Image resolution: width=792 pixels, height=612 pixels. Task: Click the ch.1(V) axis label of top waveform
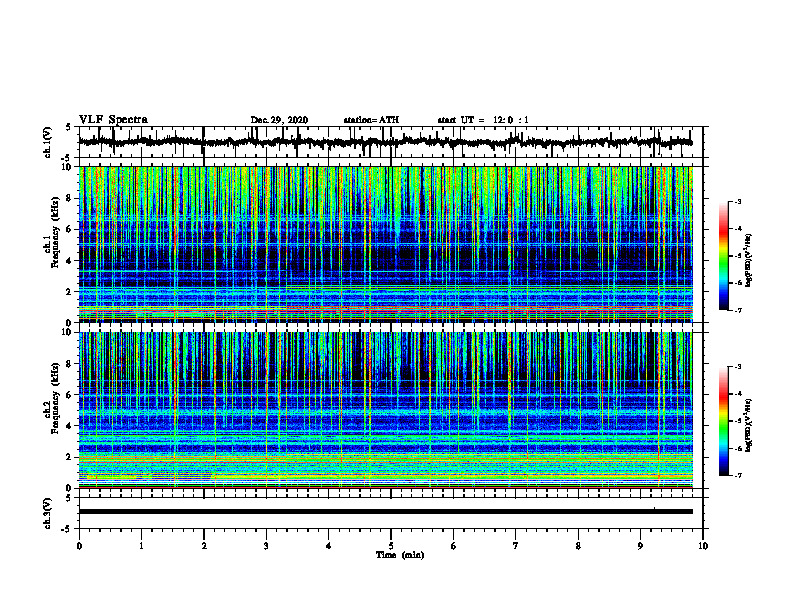click(x=48, y=142)
